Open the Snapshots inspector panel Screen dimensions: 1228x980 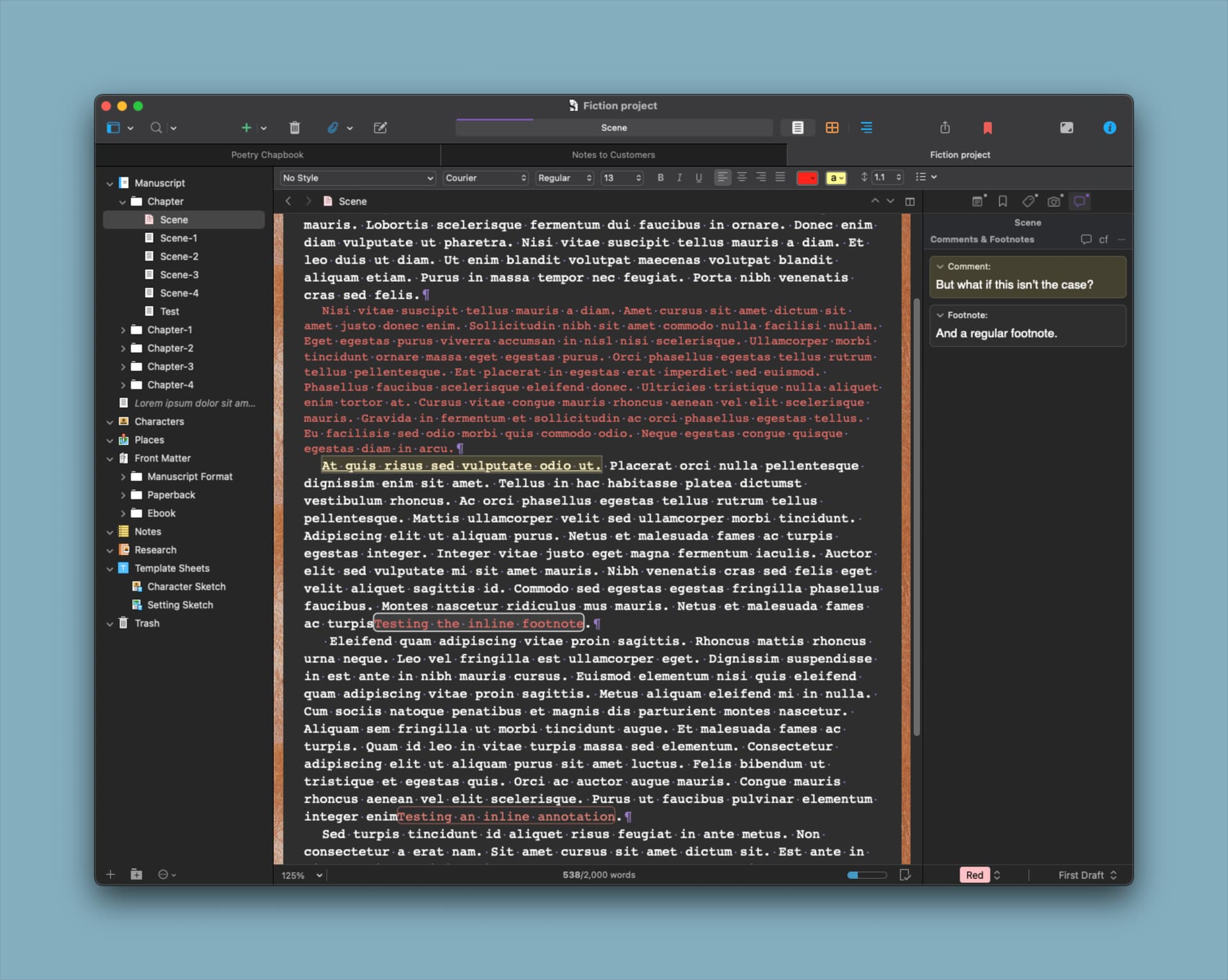click(x=1054, y=201)
